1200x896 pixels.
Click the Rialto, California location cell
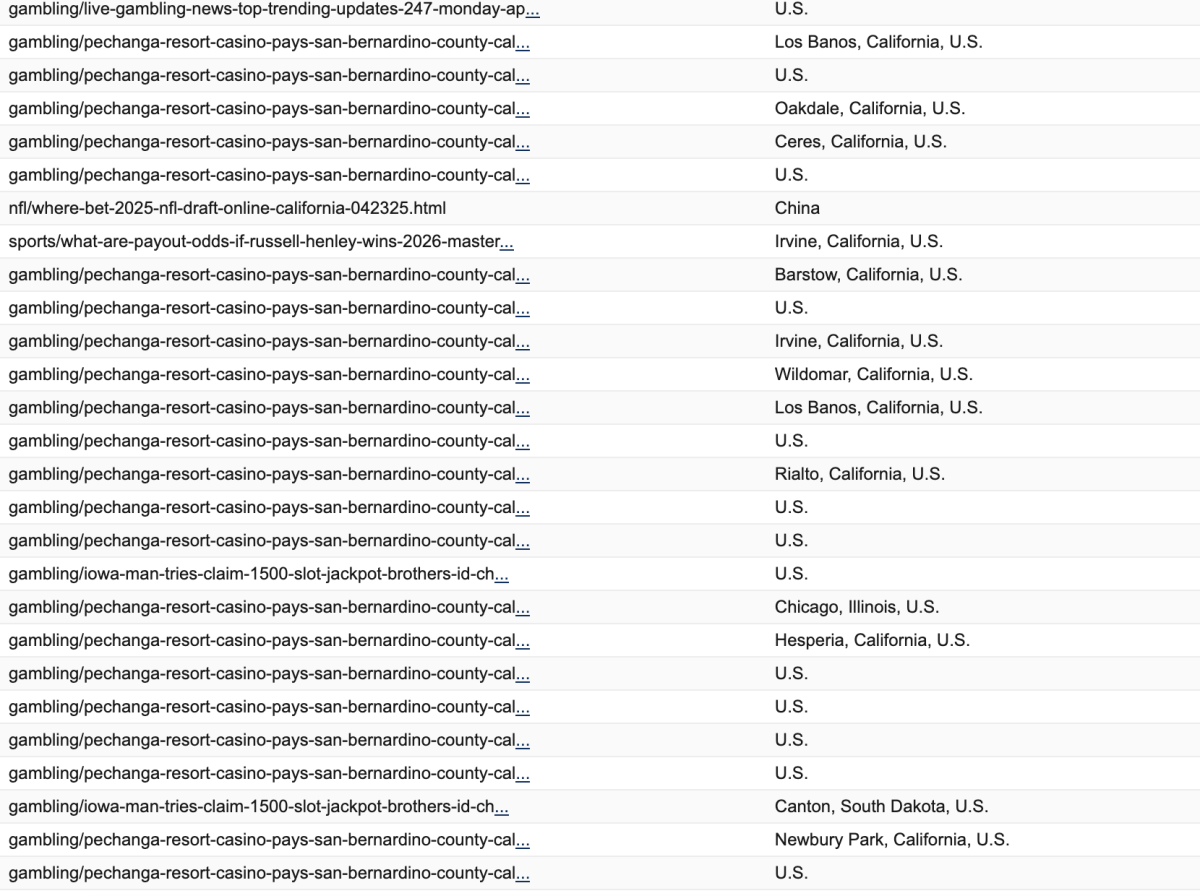859,474
